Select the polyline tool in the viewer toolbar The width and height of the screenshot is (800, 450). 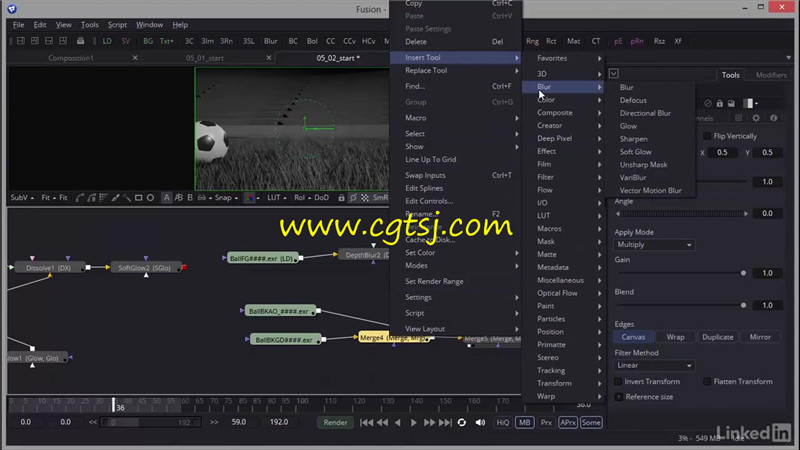80,197
